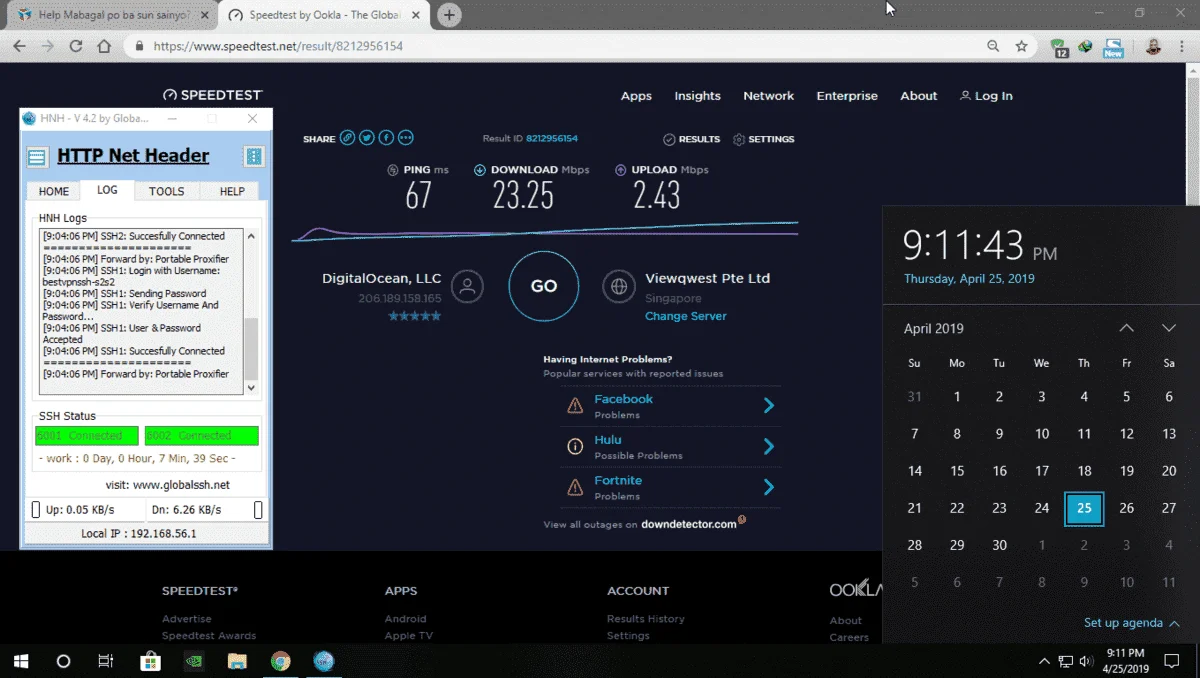Viewport: 1200px width, 678px height.
Task: Expand Facebook problems chevron
Action: [x=768, y=405]
